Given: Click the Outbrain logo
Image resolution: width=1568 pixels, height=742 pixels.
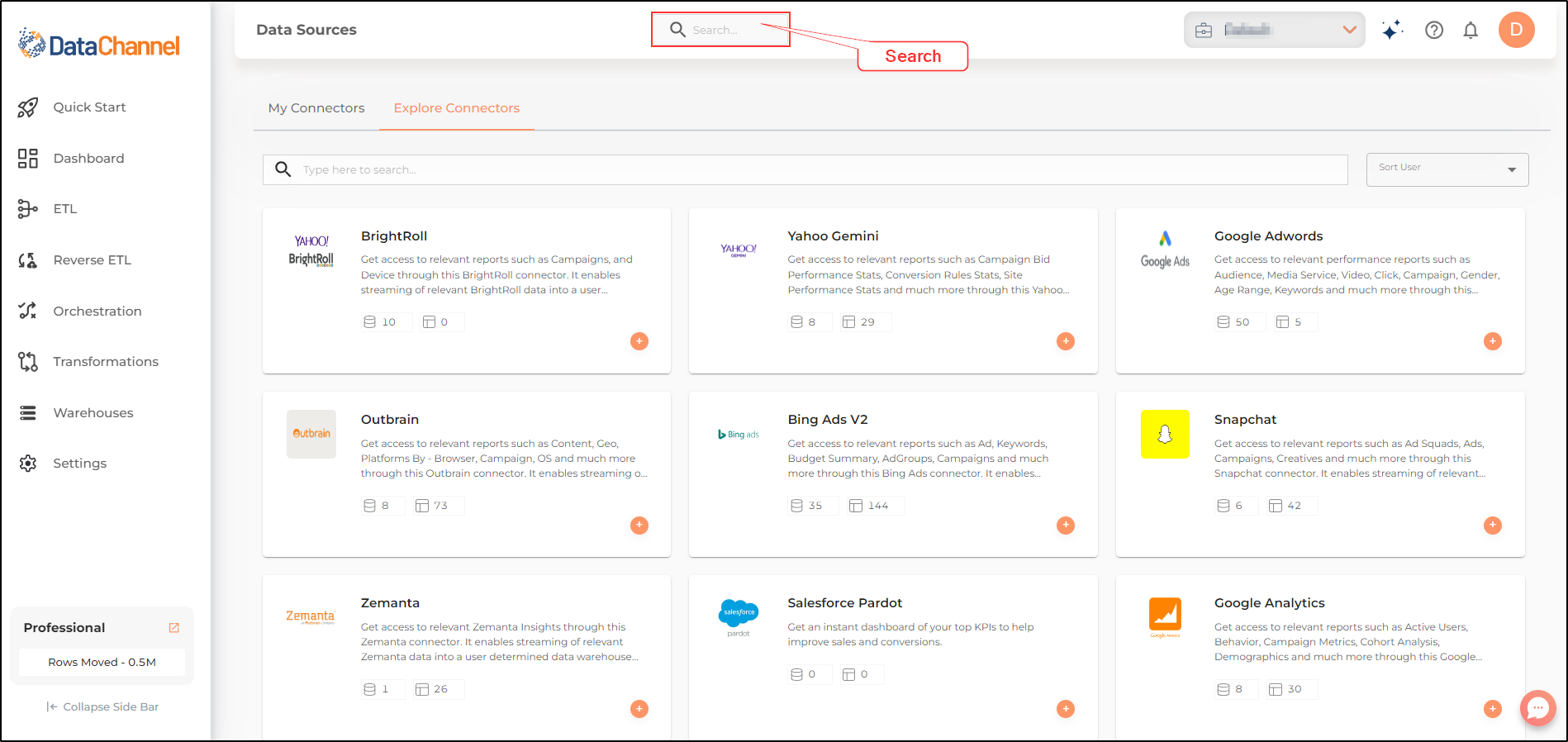Looking at the screenshot, I should click(311, 434).
